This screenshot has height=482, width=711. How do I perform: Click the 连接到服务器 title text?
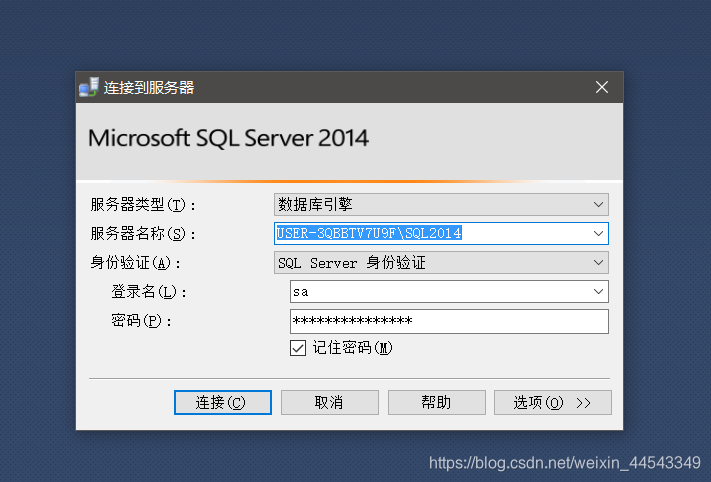point(149,88)
